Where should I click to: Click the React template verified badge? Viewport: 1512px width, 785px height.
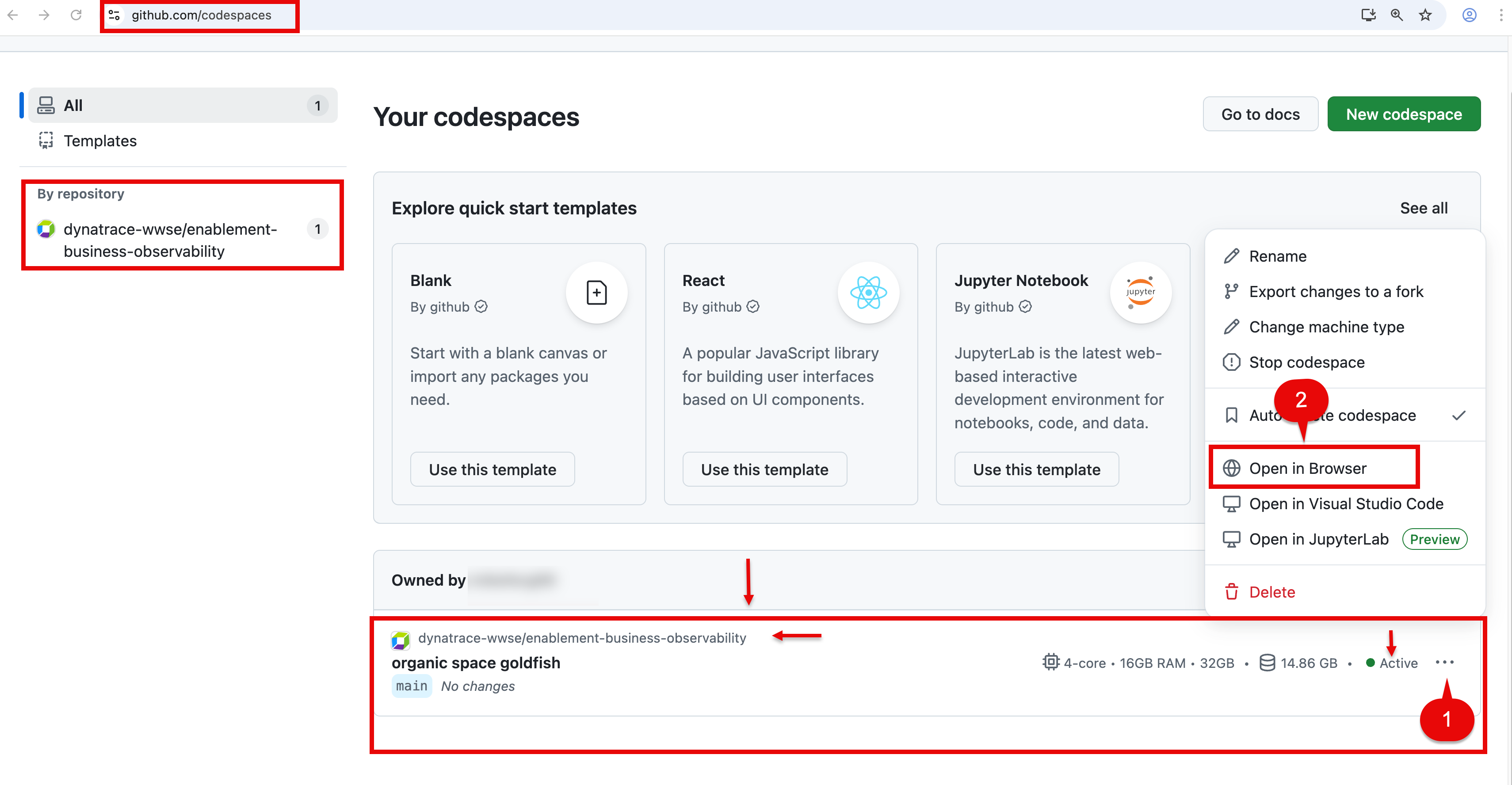click(x=753, y=306)
